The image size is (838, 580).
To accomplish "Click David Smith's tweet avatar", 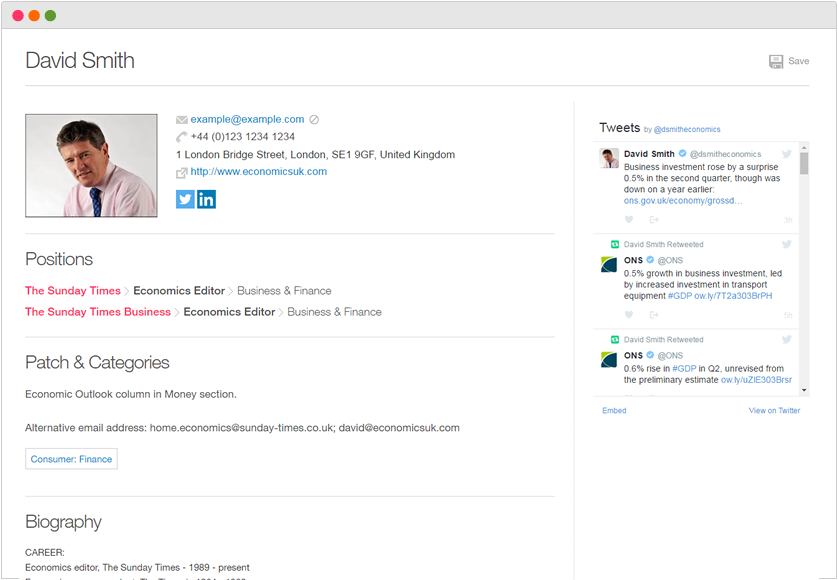I will tap(609, 158).
